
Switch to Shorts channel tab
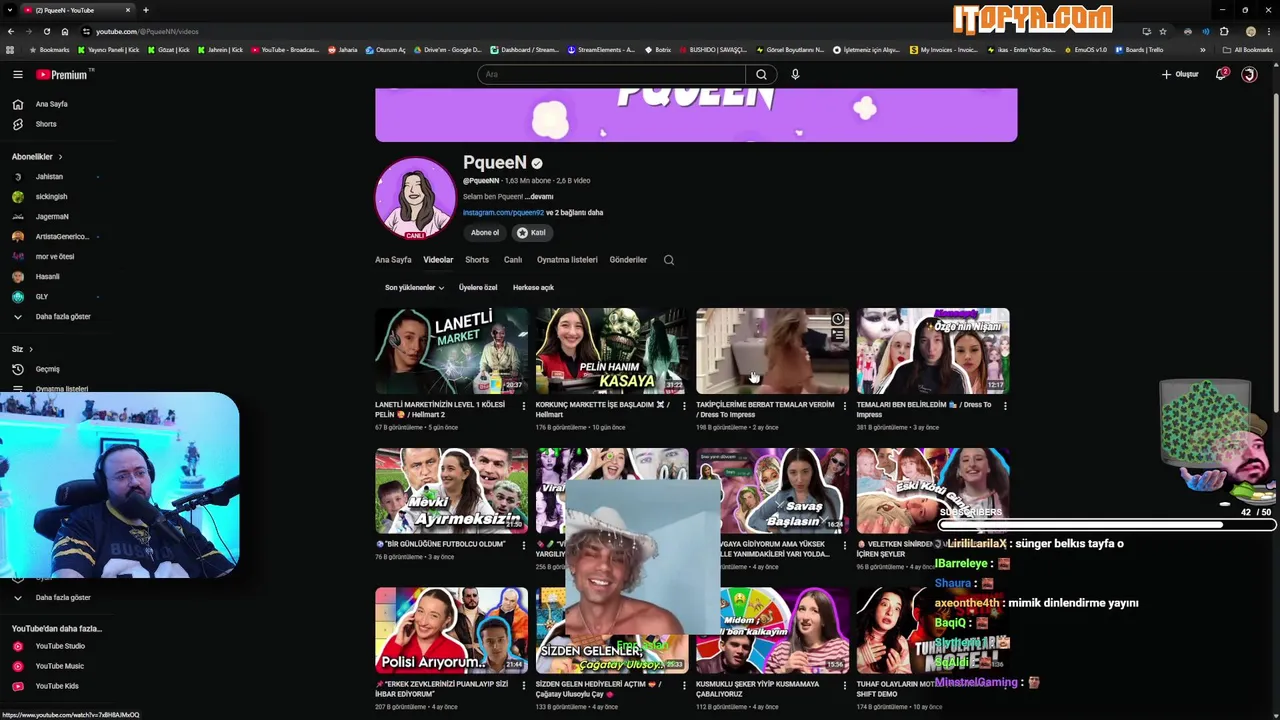(x=477, y=260)
